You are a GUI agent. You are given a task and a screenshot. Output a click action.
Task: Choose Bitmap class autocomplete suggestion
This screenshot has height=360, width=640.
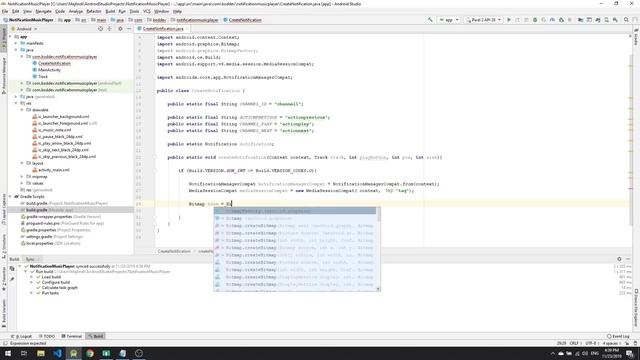pyautogui.click(x=295, y=218)
